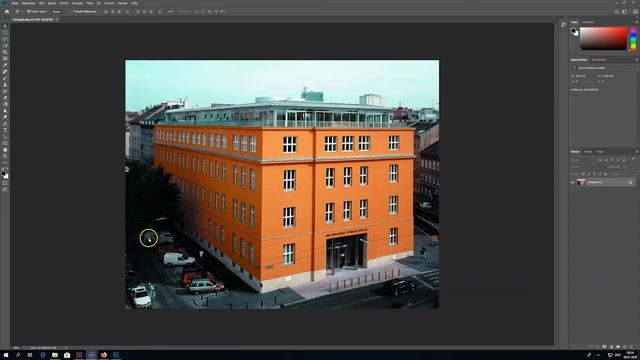The height and width of the screenshot is (360, 640).
Task: Select the Rectangle shape tool
Action: pos(5,143)
